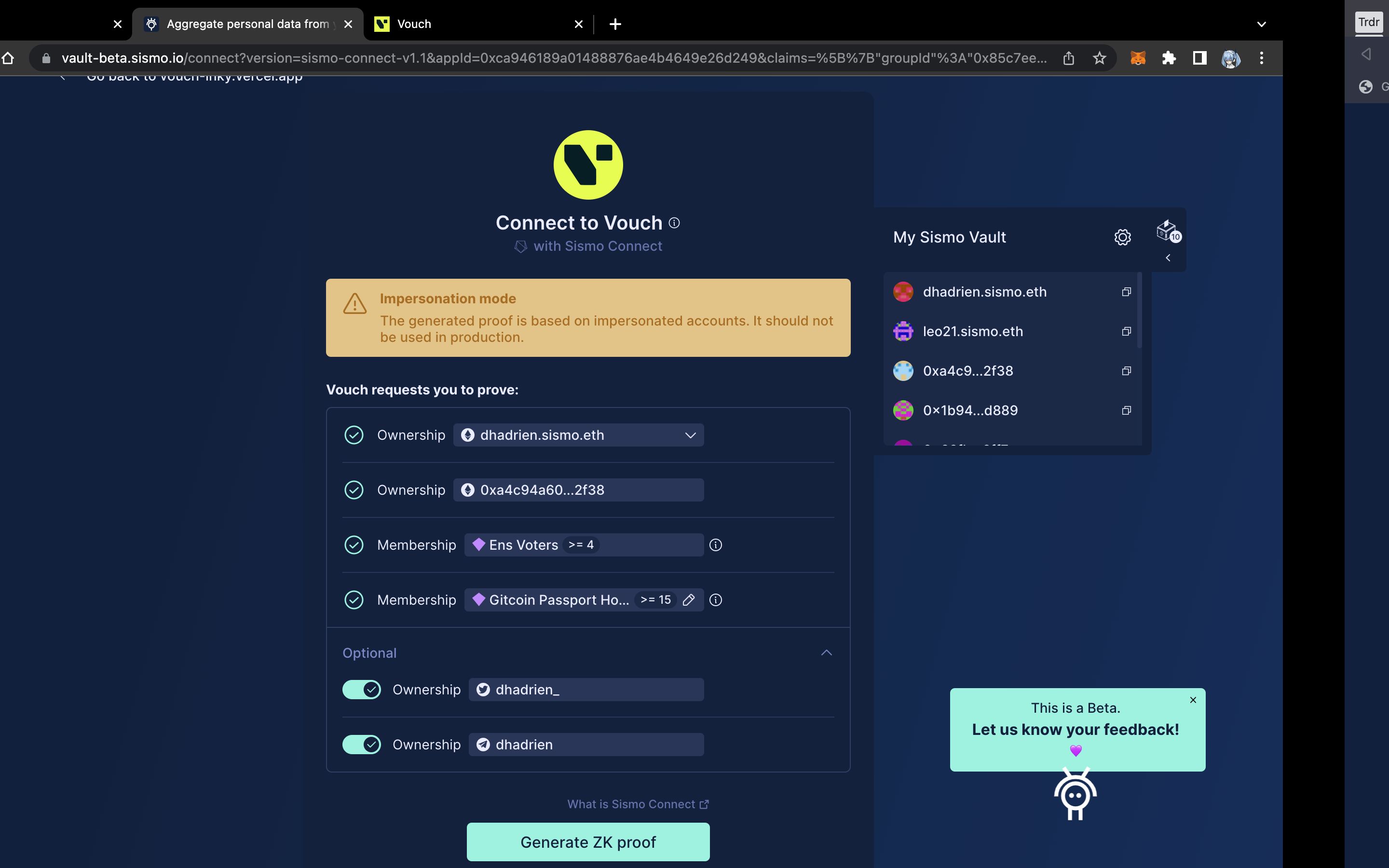
Task: Bookmark this page with star icon
Action: point(1099,58)
